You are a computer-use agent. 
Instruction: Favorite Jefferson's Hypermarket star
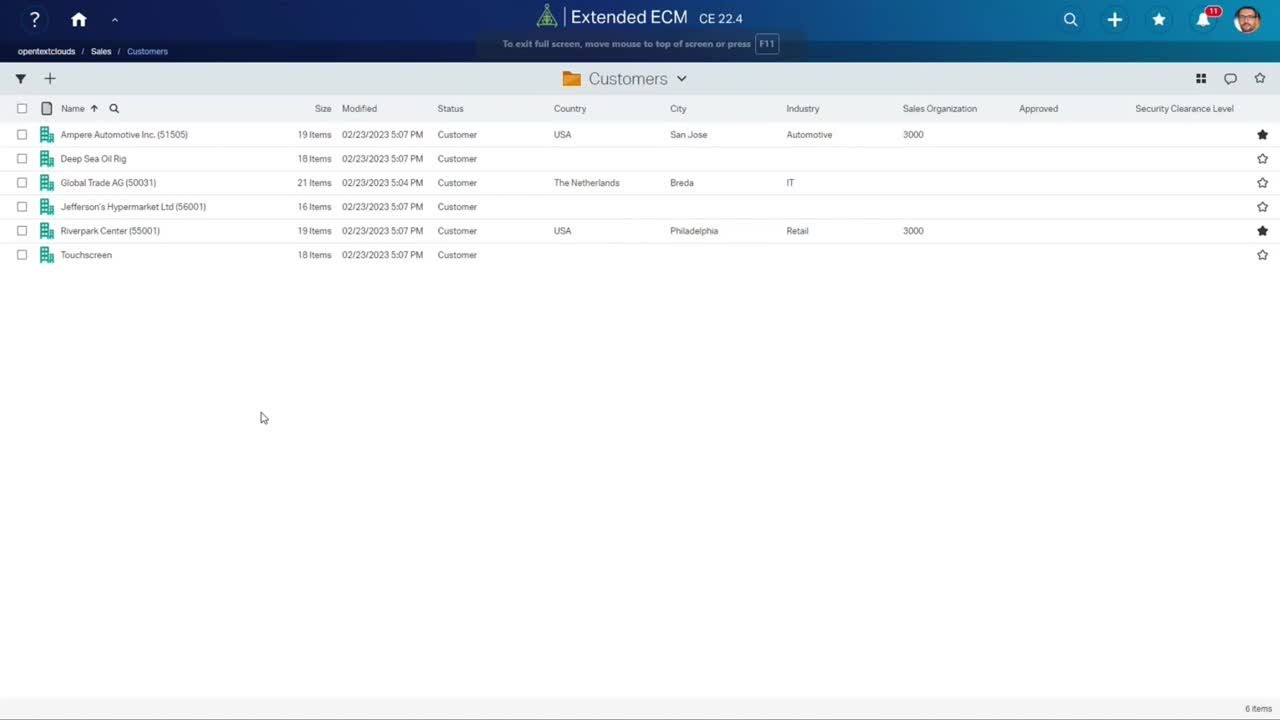(x=1262, y=207)
